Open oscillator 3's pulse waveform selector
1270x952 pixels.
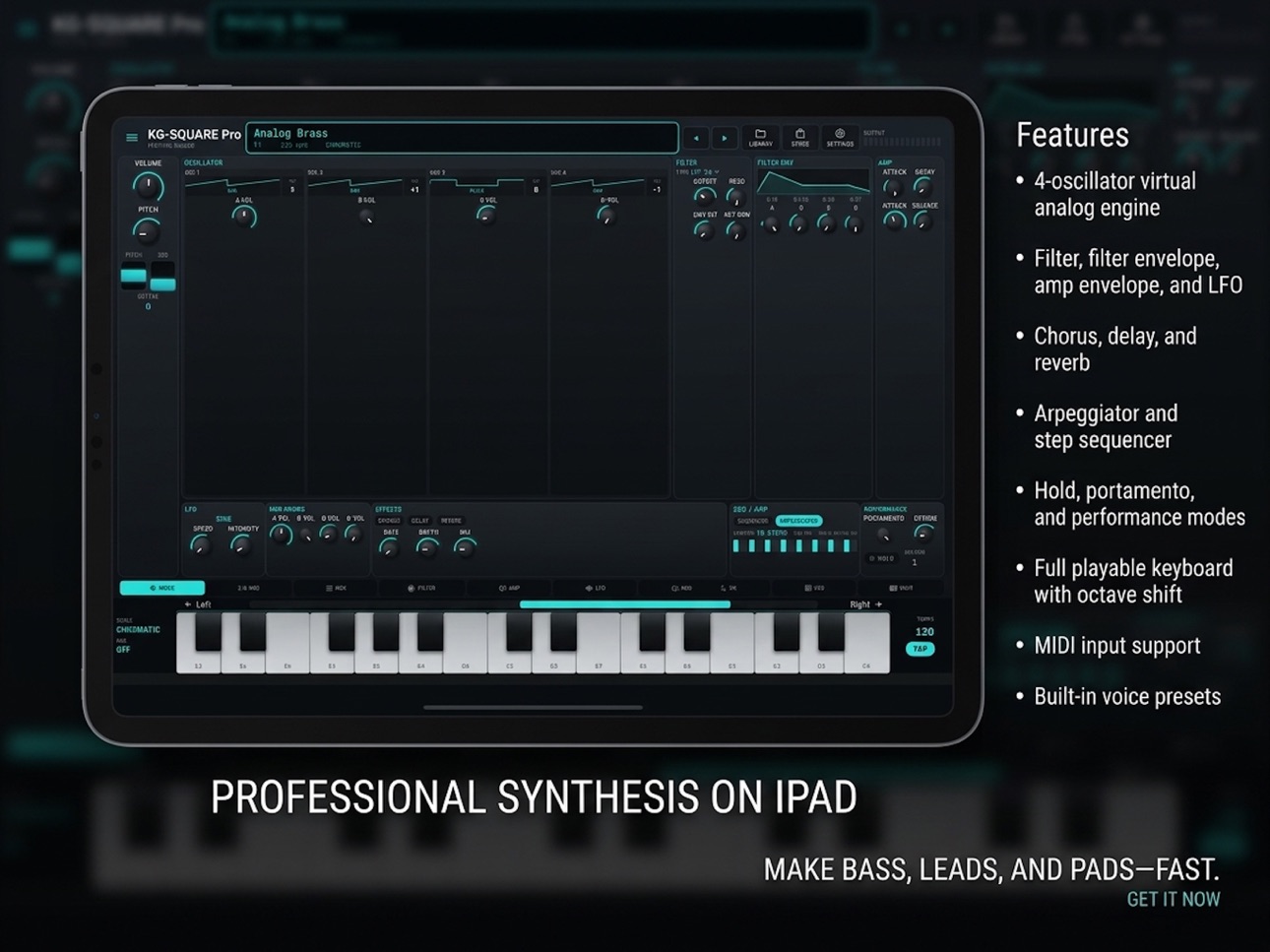476,185
